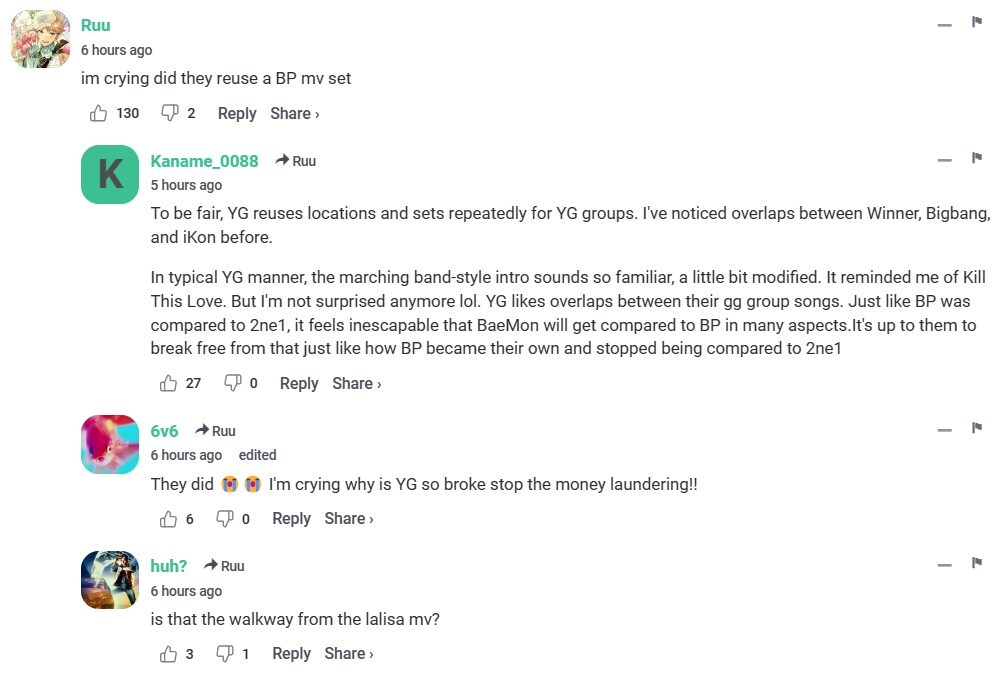This screenshot has width=1007, height=674.
Task: Upvote 6v6's reply about money laundering
Action: point(168,519)
